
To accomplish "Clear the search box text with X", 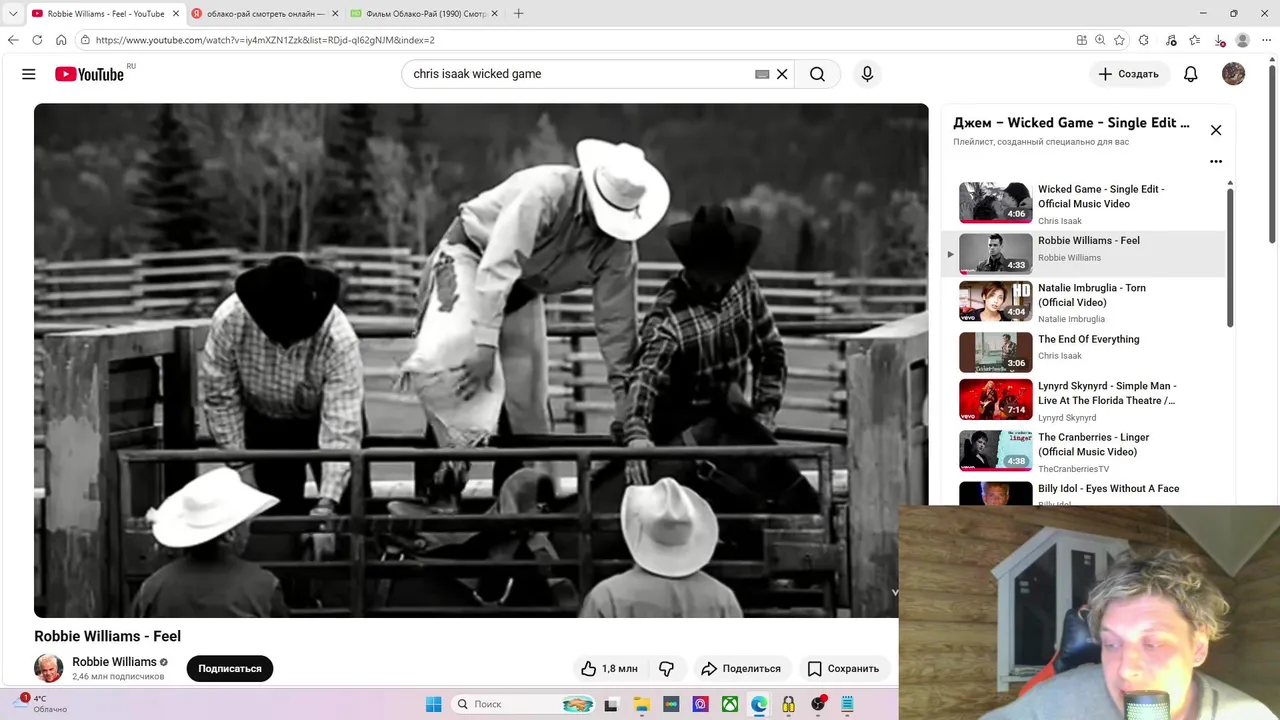I will pyautogui.click(x=782, y=74).
